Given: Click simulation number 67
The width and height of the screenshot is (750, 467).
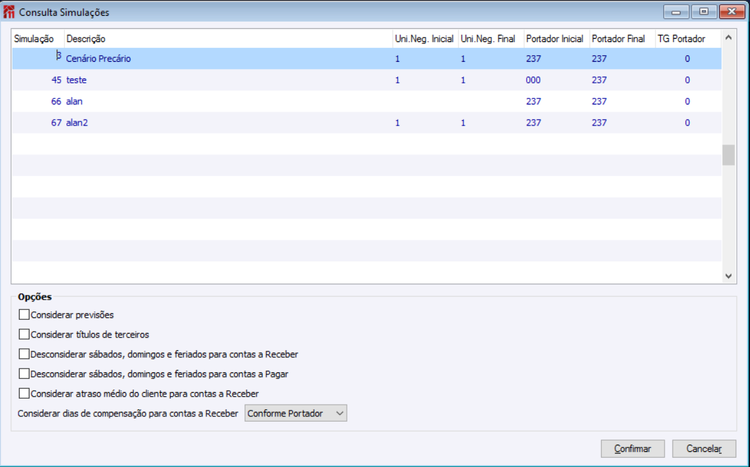Looking at the screenshot, I should tap(56, 122).
